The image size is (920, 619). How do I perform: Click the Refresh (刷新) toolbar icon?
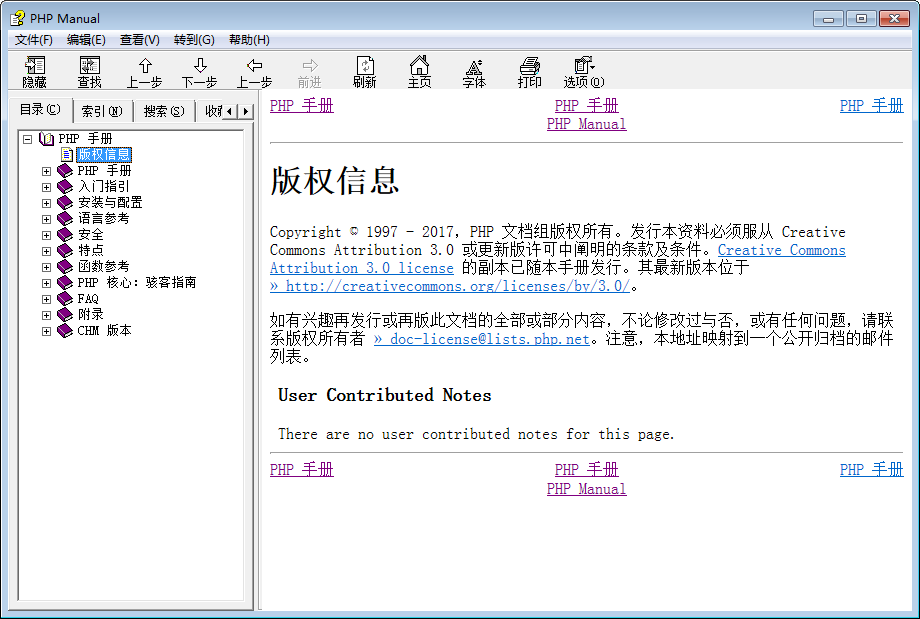(x=365, y=66)
